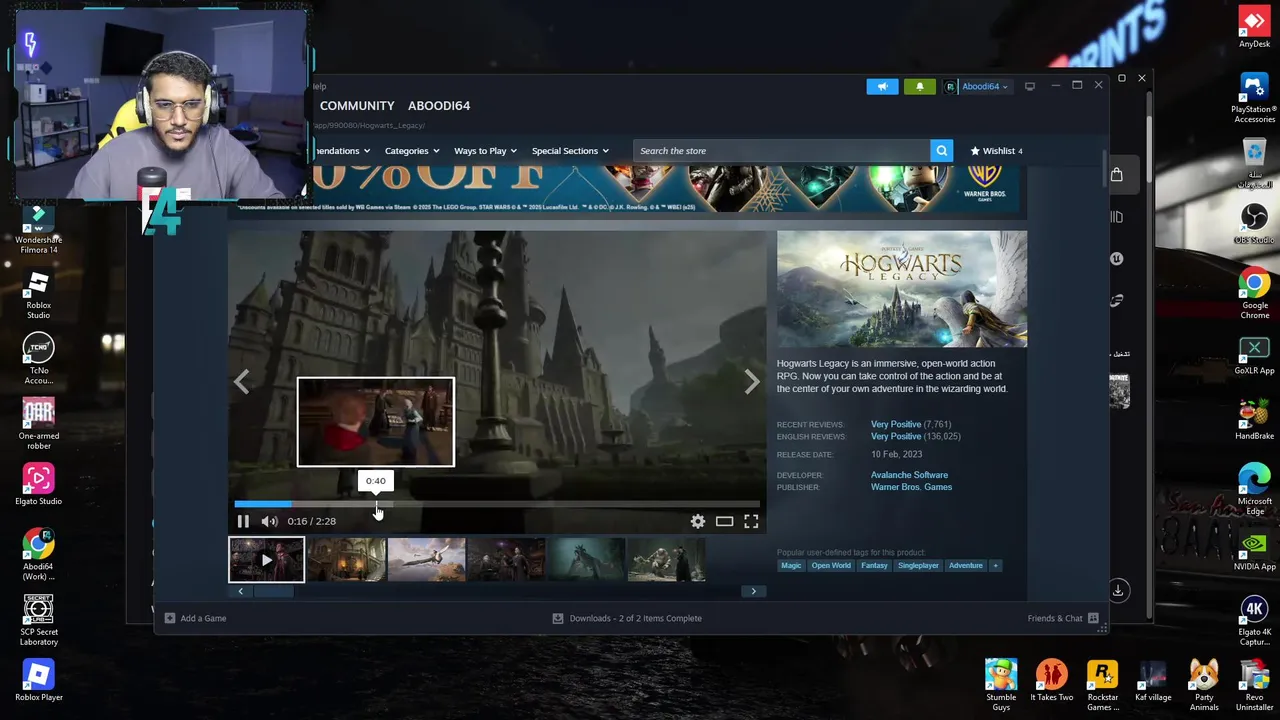Expand the Categories dropdown
This screenshot has height=720, width=1280.
point(411,151)
